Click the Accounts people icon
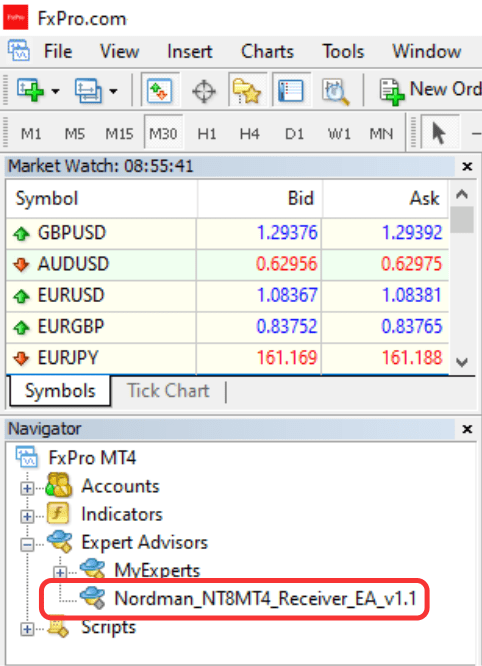The width and height of the screenshot is (482, 666). [59, 485]
